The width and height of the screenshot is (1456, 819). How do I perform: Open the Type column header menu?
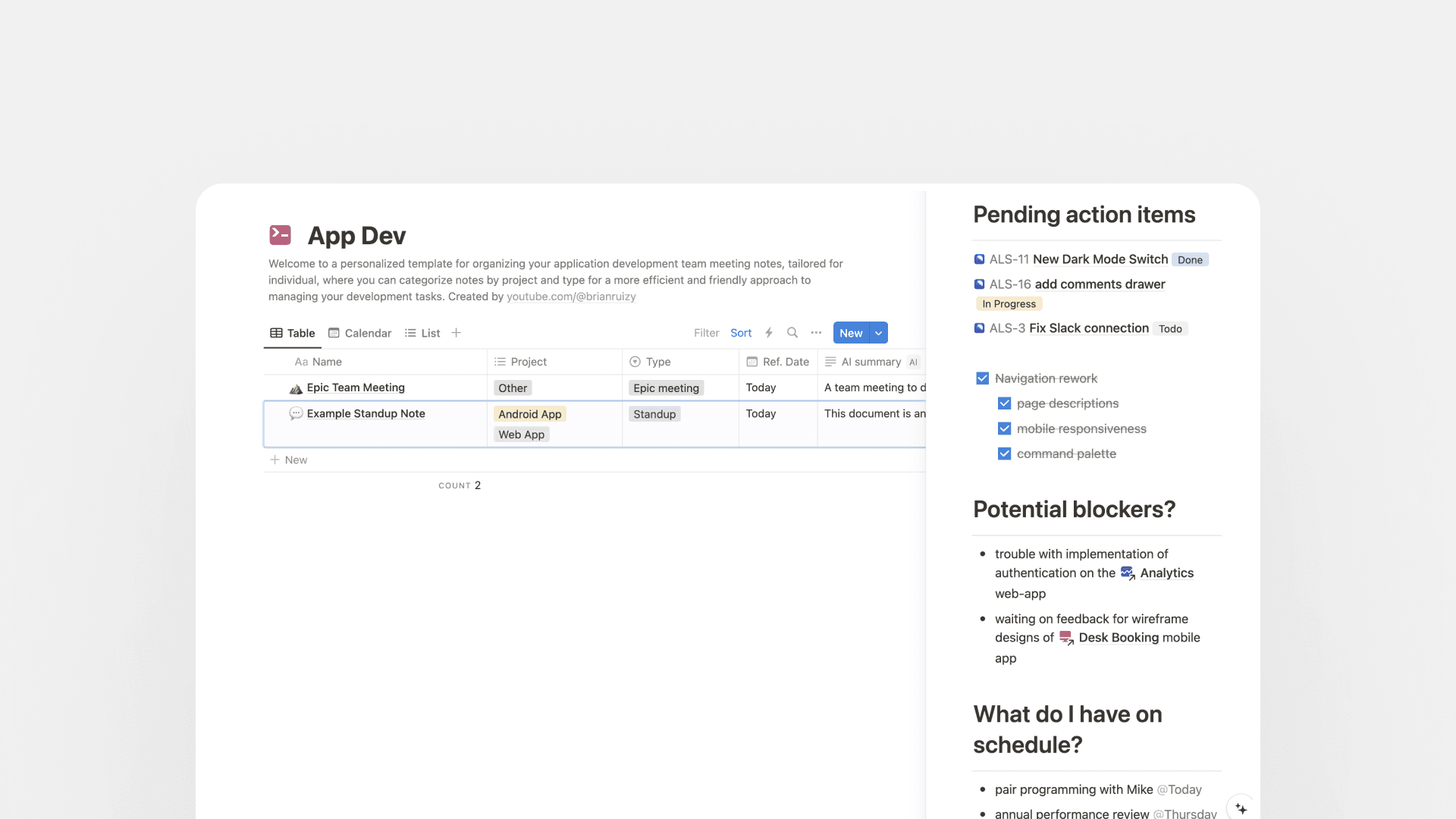tap(680, 362)
